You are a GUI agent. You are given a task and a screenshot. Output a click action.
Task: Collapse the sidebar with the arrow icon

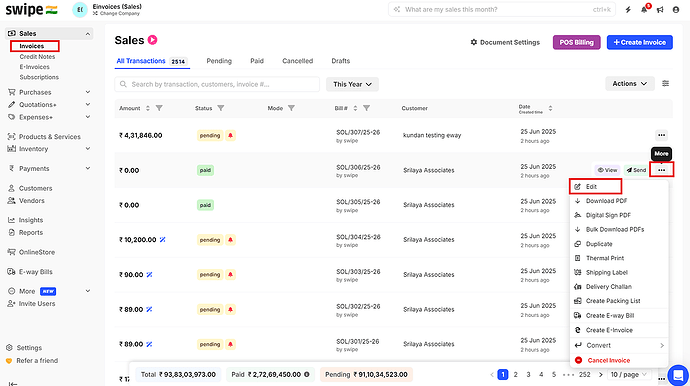(x=13, y=384)
